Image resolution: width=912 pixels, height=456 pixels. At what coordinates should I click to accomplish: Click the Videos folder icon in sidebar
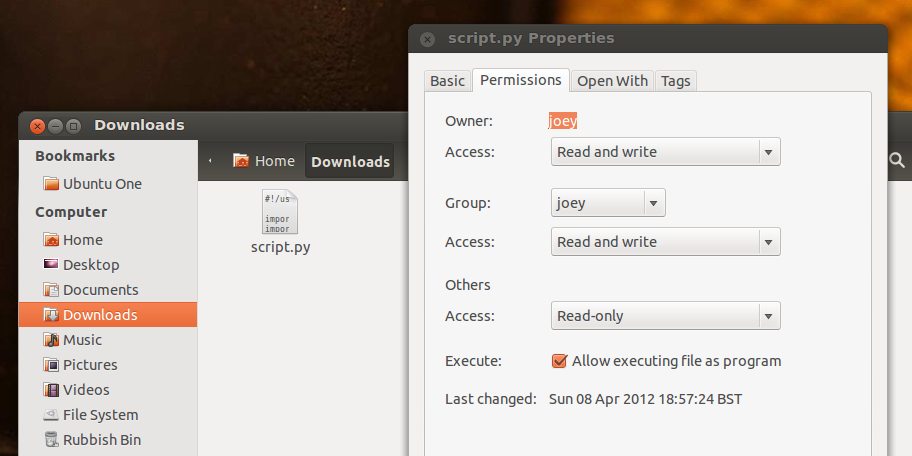click(x=51, y=390)
